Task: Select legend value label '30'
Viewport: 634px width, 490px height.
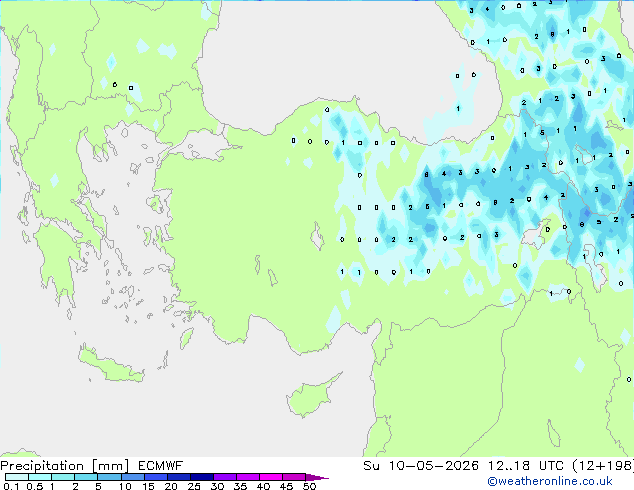Action: click(x=217, y=486)
